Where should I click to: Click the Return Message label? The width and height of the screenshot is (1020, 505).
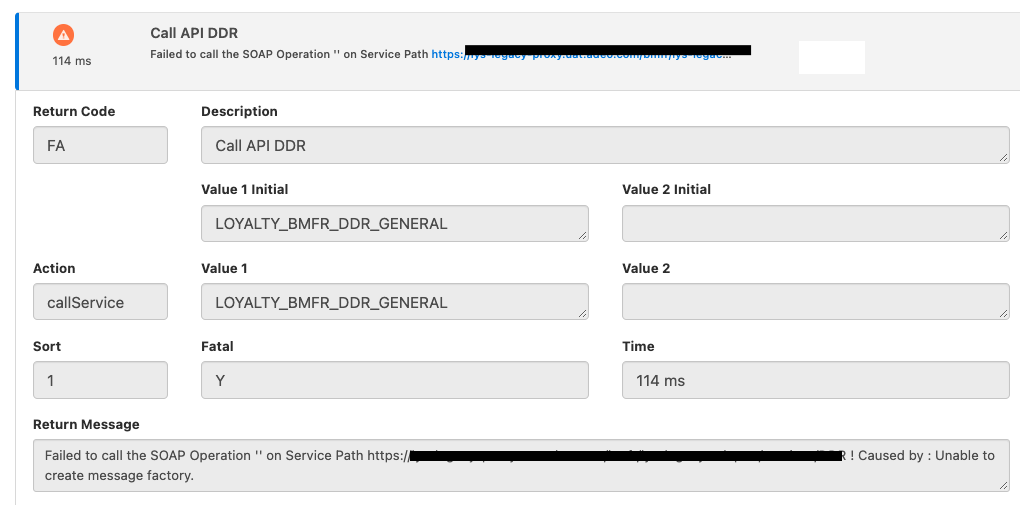coord(86,424)
